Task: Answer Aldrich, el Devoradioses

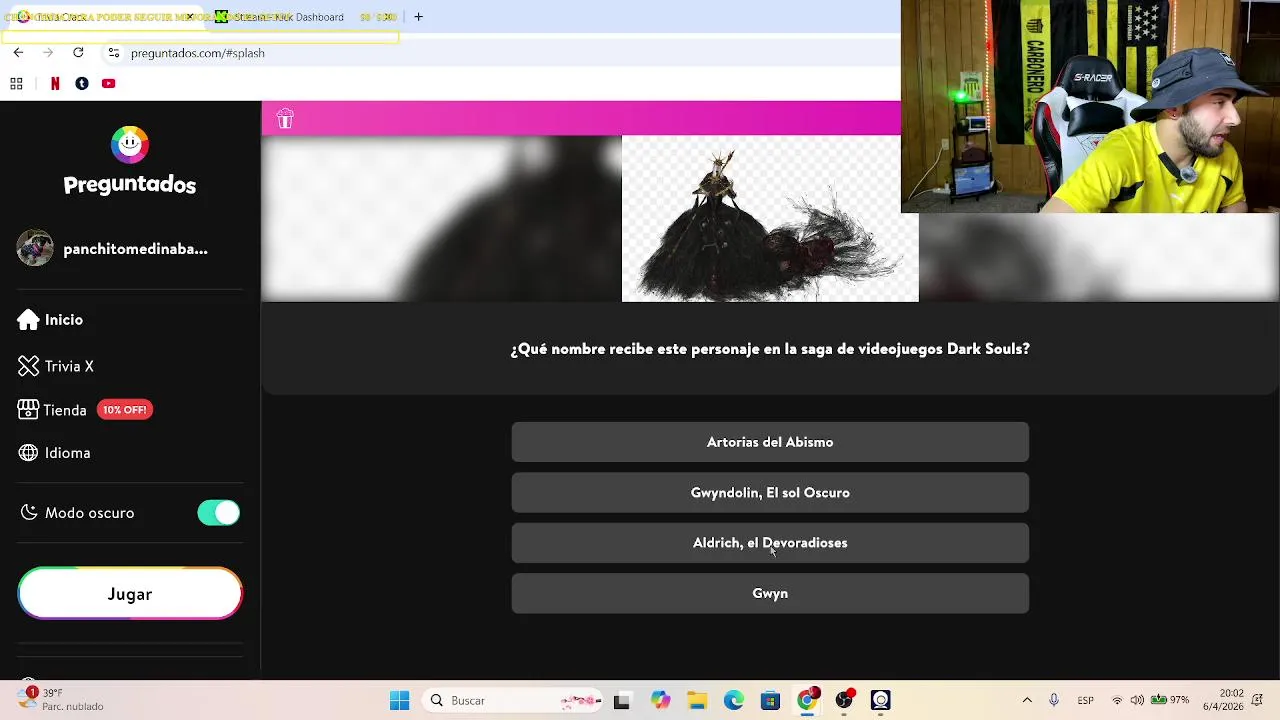Action: point(770,543)
